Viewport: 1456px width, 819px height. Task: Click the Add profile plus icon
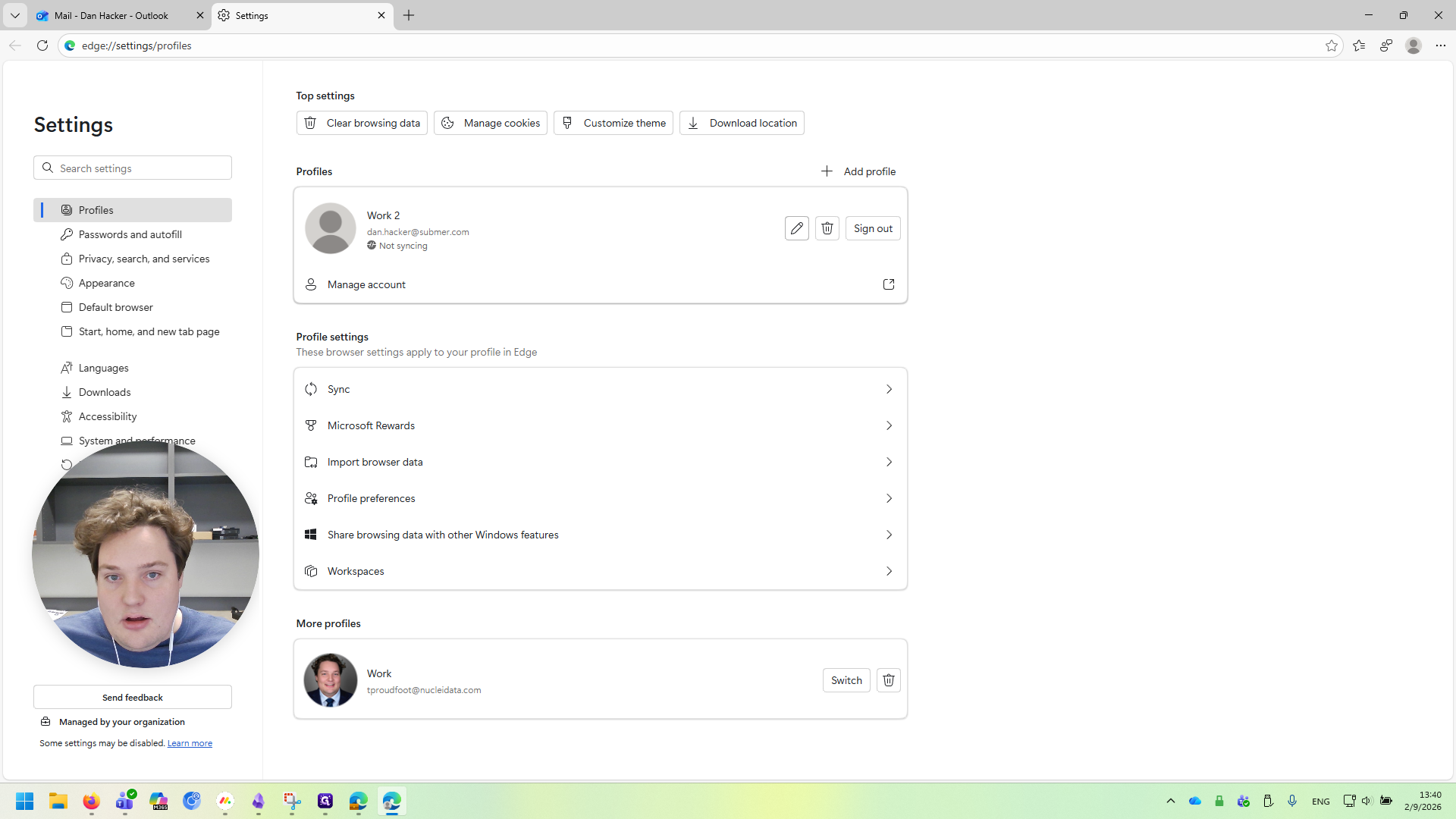click(x=827, y=171)
